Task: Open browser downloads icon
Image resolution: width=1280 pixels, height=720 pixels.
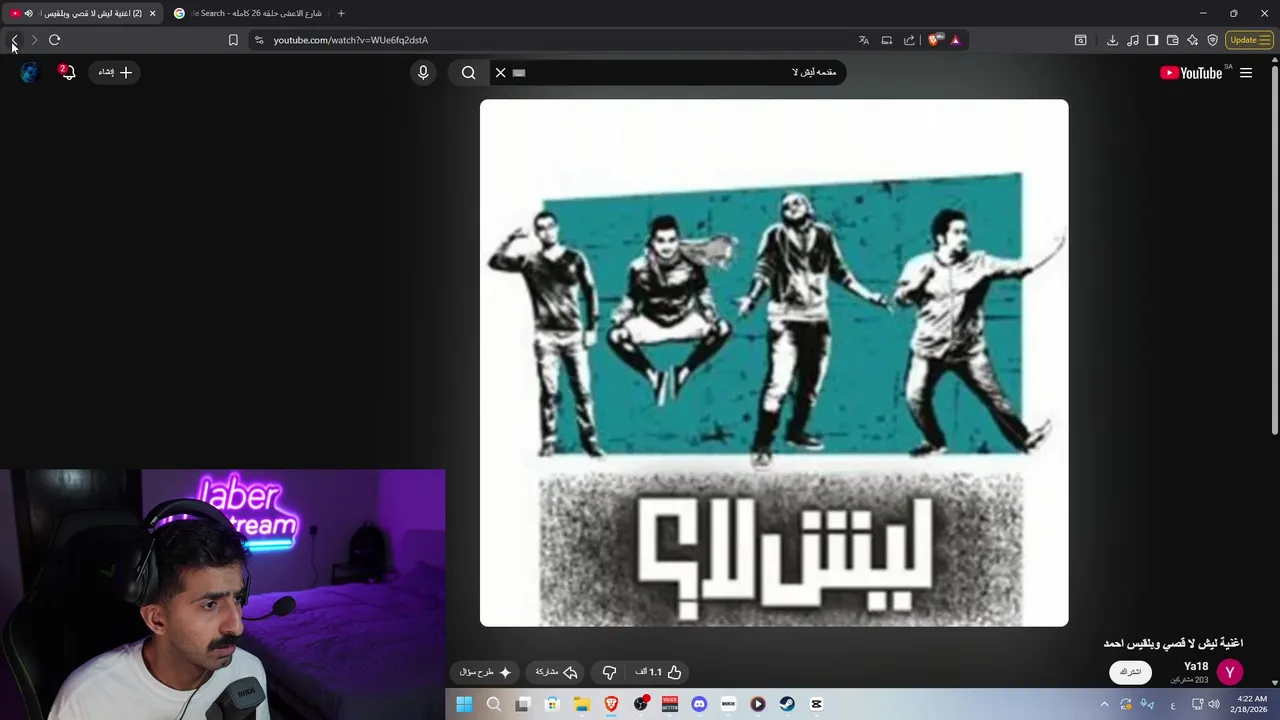Action: pyautogui.click(x=1112, y=40)
